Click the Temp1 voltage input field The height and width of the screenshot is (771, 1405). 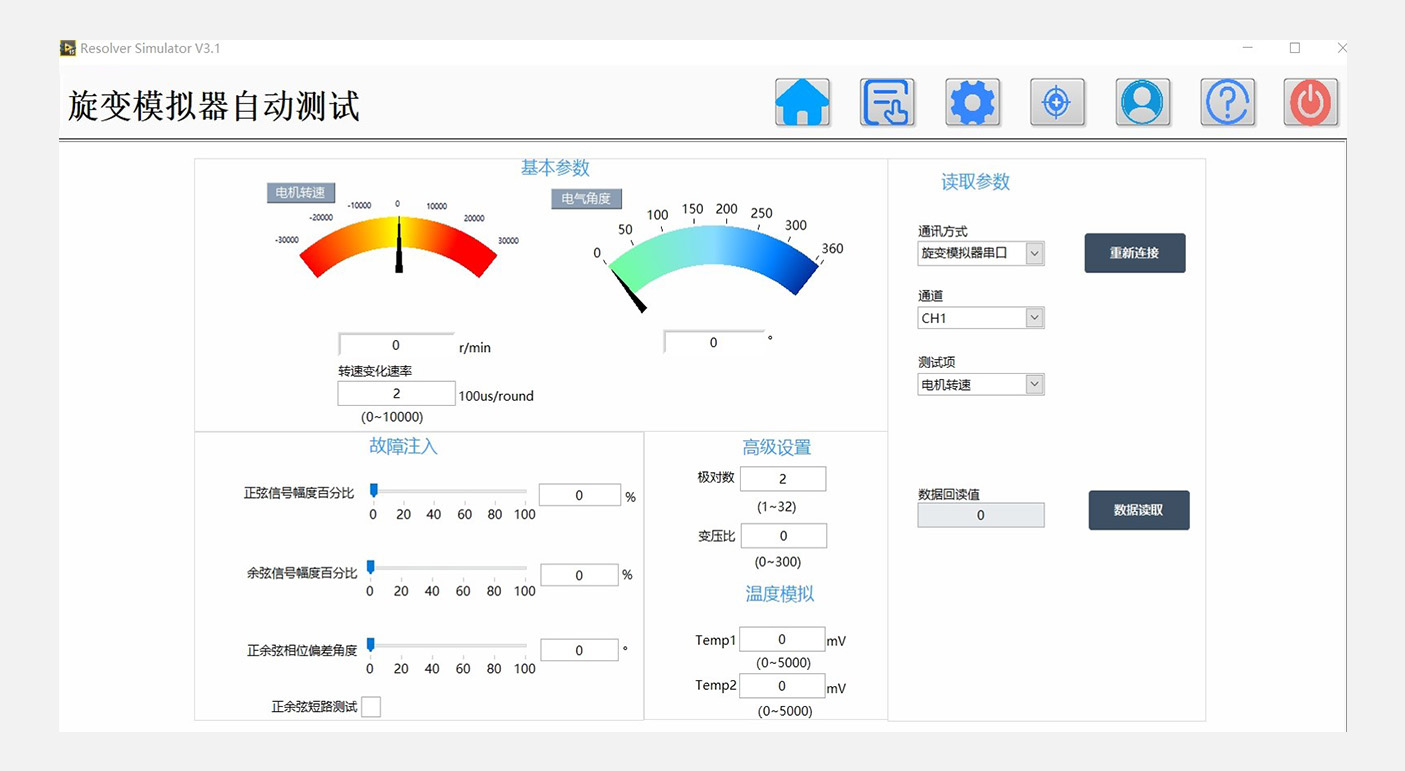pyautogui.click(x=782, y=640)
